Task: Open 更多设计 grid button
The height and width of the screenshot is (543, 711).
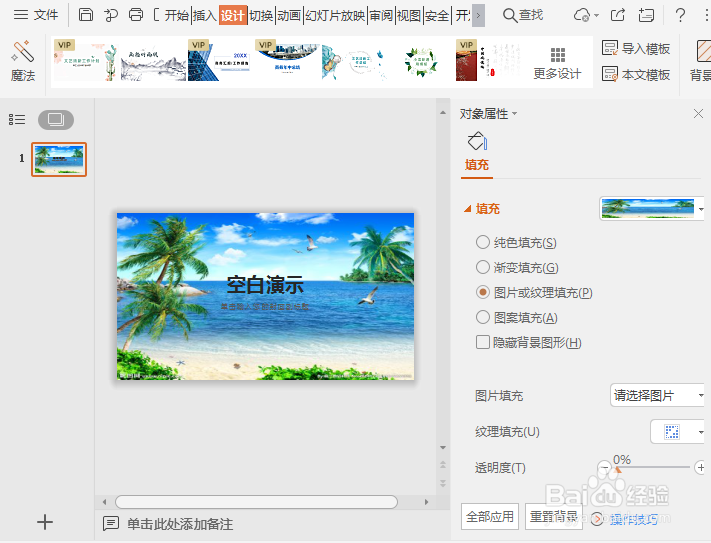Action: [x=557, y=63]
